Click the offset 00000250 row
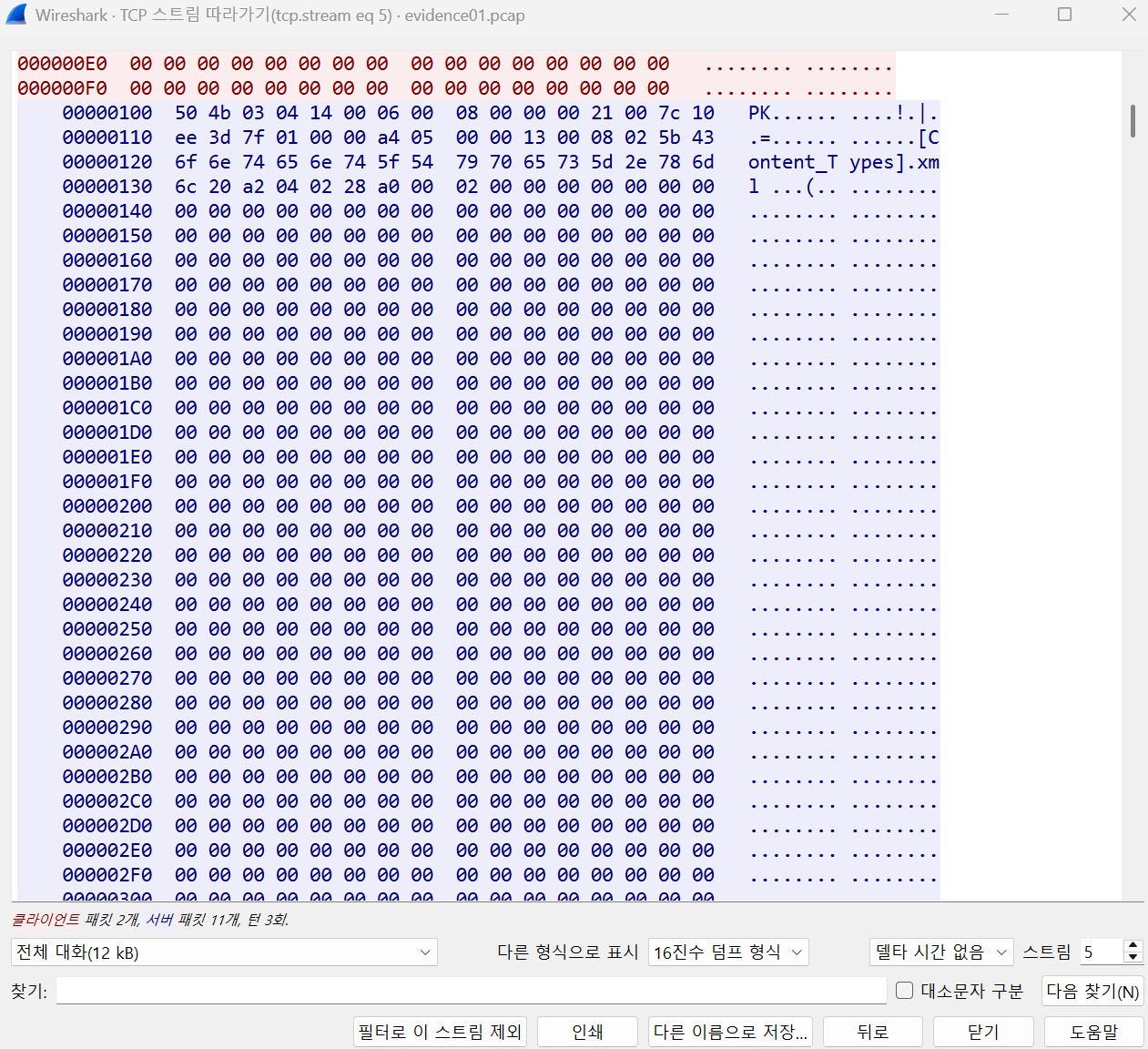 pyautogui.click(x=501, y=629)
